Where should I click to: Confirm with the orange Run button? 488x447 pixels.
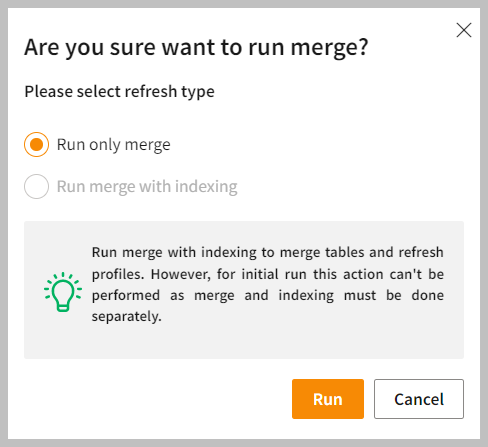[x=328, y=399]
